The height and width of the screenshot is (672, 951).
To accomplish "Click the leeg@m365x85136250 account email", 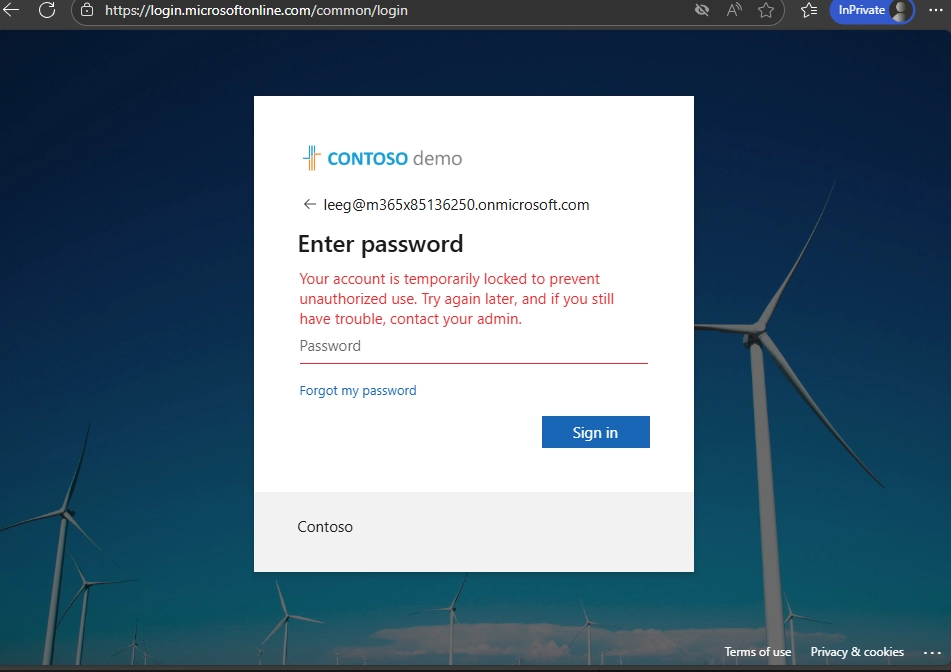I will (x=455, y=204).
